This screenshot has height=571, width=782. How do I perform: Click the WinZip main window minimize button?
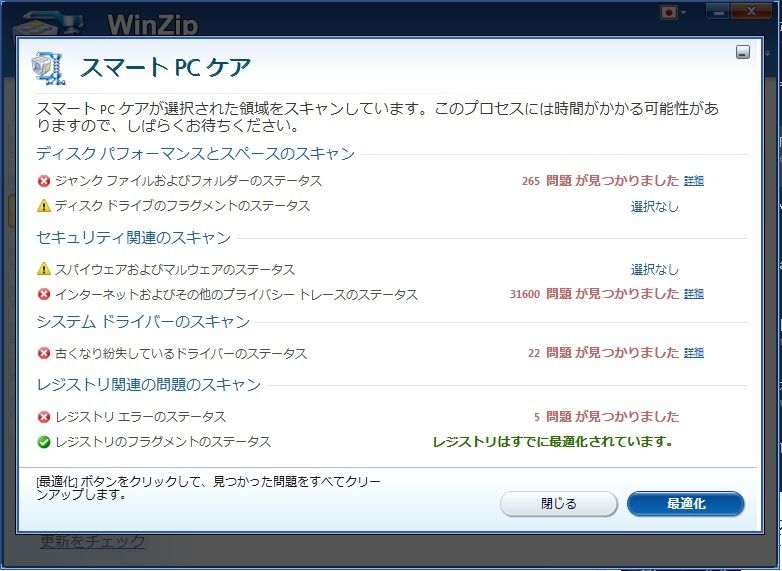tap(719, 11)
